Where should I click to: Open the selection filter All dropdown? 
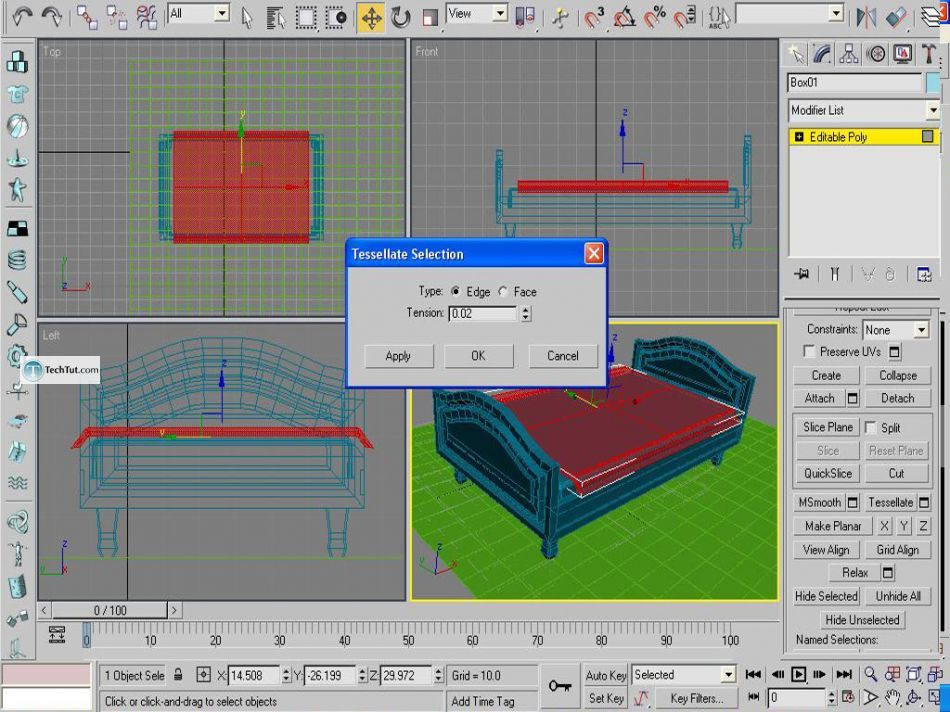click(199, 13)
